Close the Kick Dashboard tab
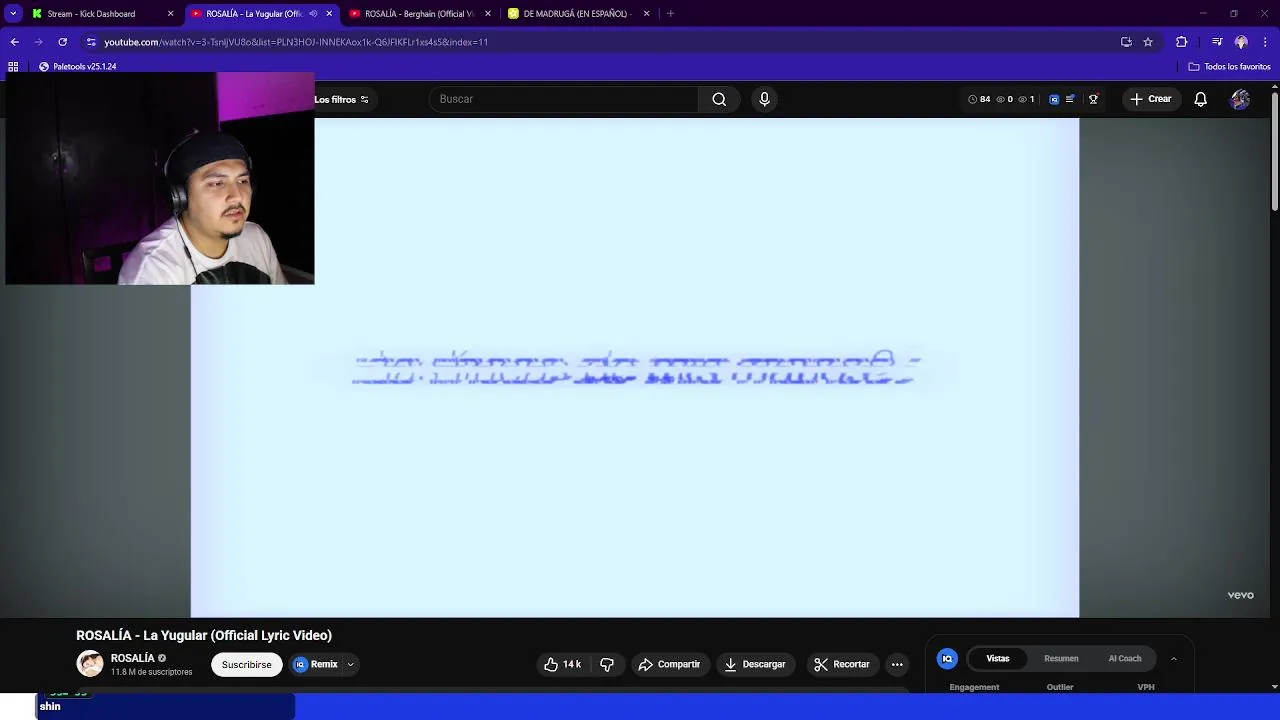Image resolution: width=1280 pixels, height=720 pixels. (170, 14)
